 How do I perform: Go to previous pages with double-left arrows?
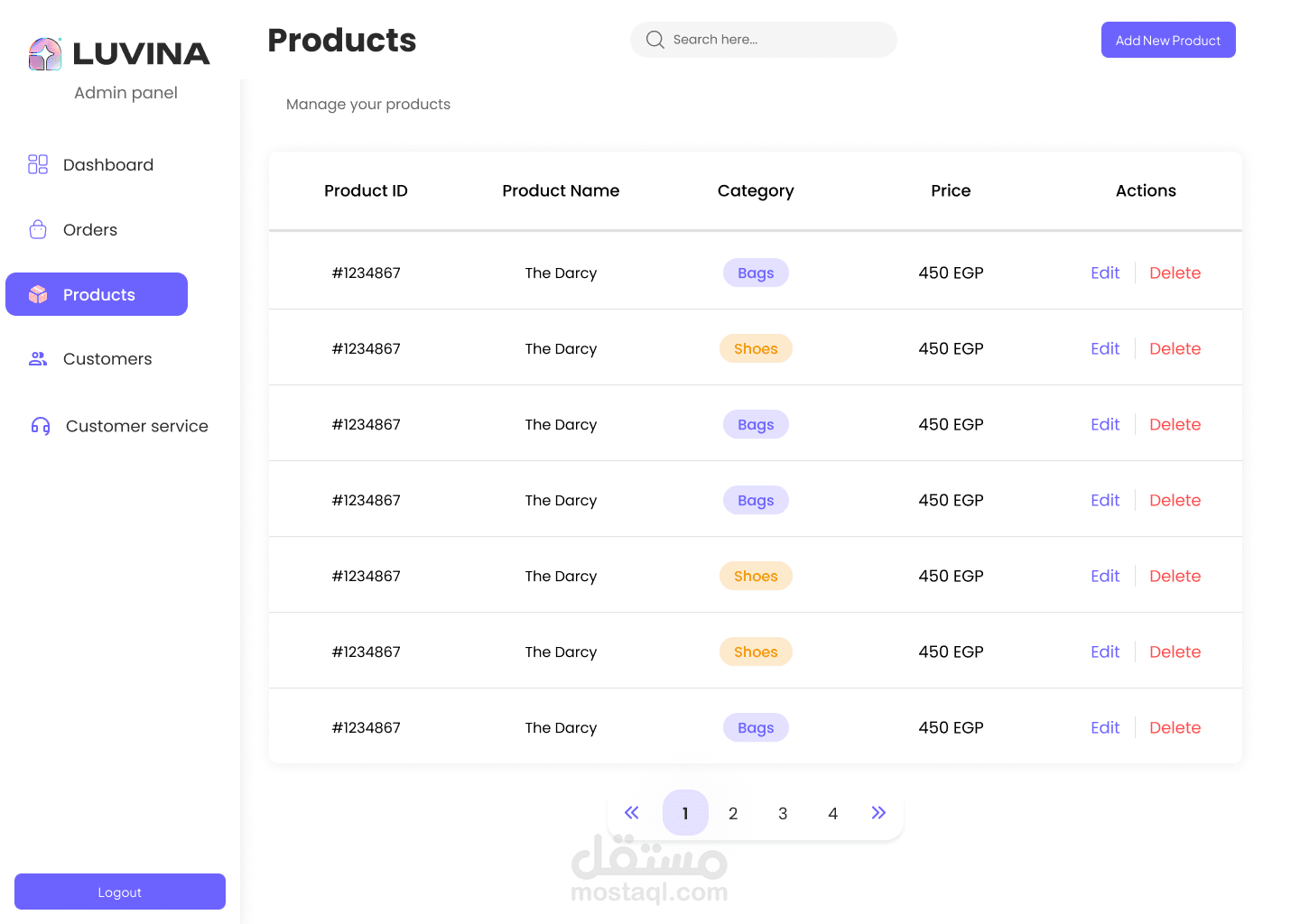(632, 813)
